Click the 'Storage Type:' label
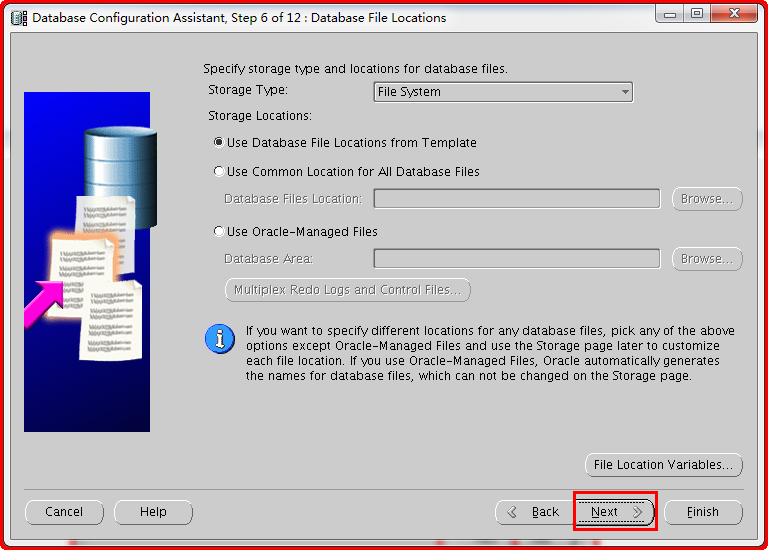This screenshot has height=550, width=768. pyautogui.click(x=248, y=90)
